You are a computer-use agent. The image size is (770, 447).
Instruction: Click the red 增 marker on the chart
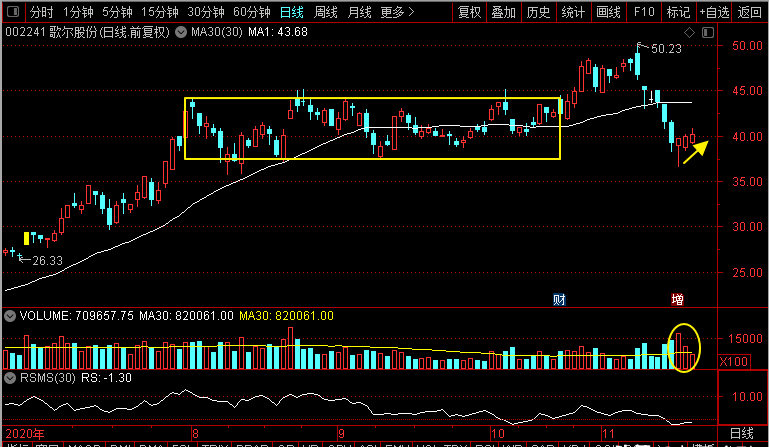pyautogui.click(x=677, y=299)
